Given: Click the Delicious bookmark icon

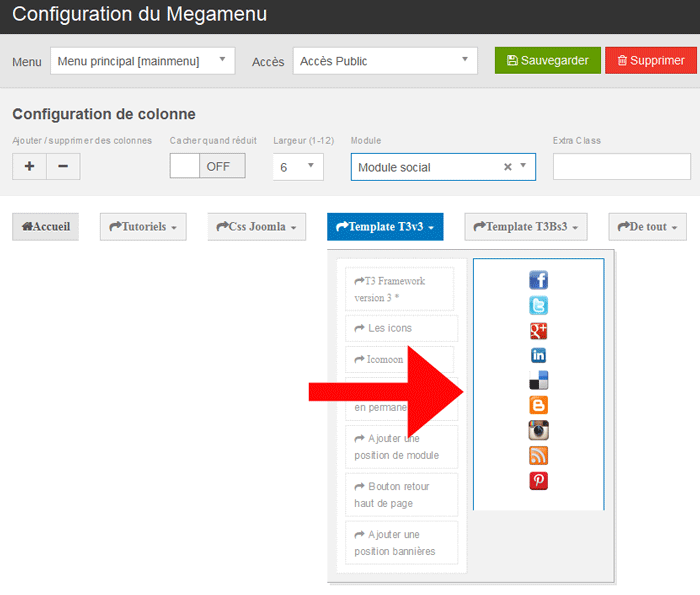Looking at the screenshot, I should coord(538,380).
